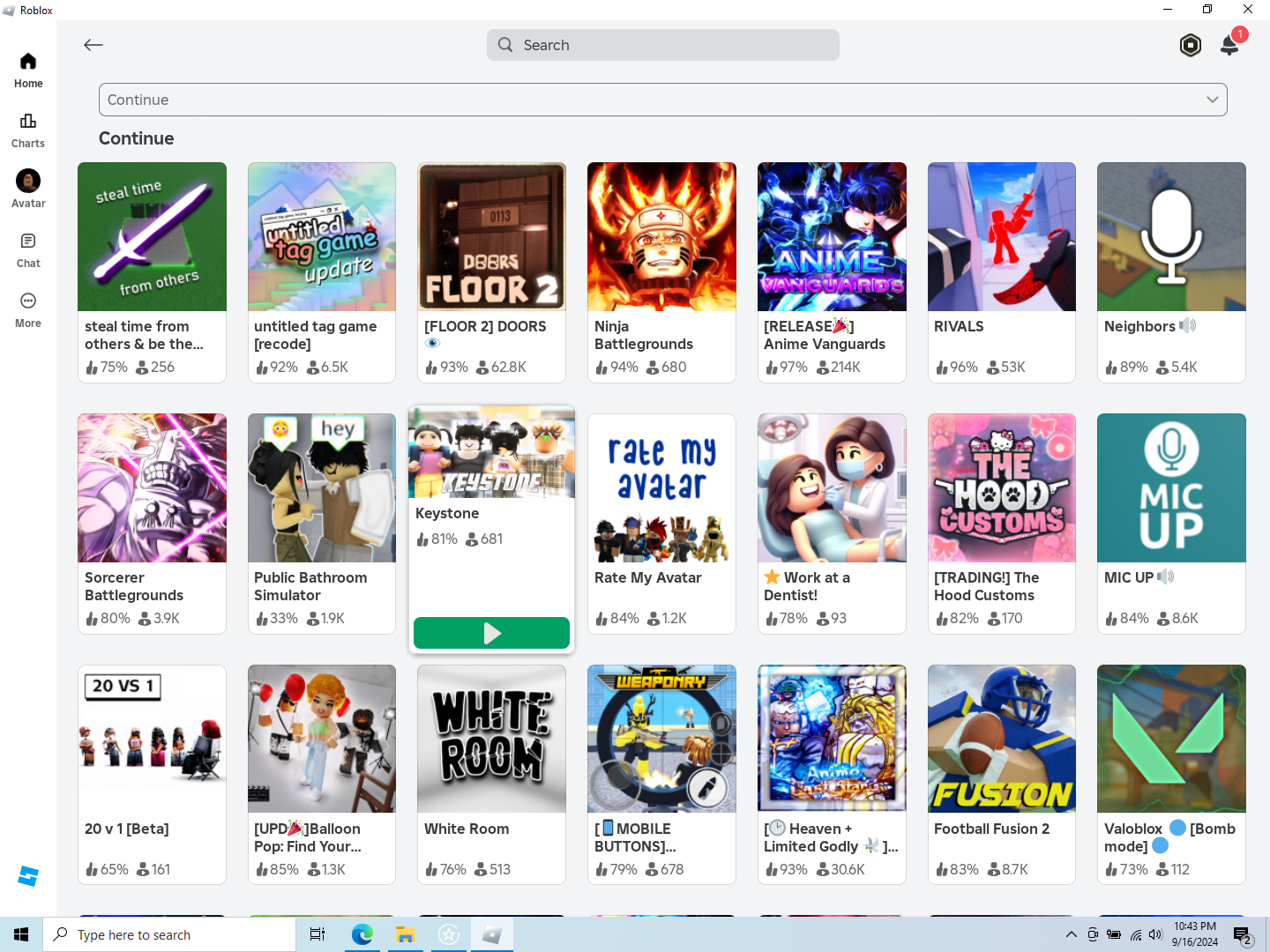The width and height of the screenshot is (1270, 952).
Task: Open the RIVALS game thumbnail
Action: [x=1002, y=236]
